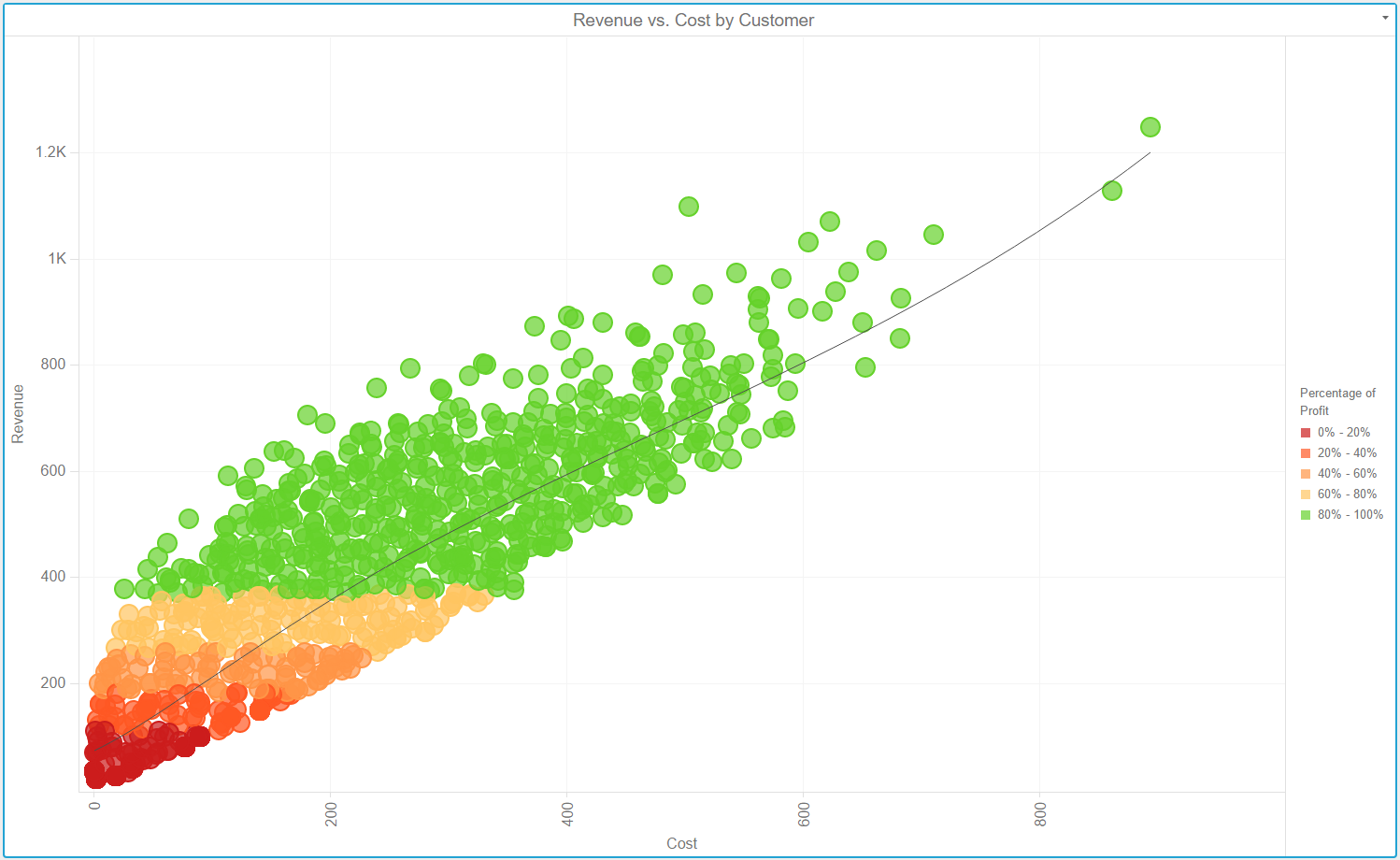Viewport: 1400px width, 860px height.
Task: Click the '80% - 100%' legend label text
Action: [x=1350, y=515]
